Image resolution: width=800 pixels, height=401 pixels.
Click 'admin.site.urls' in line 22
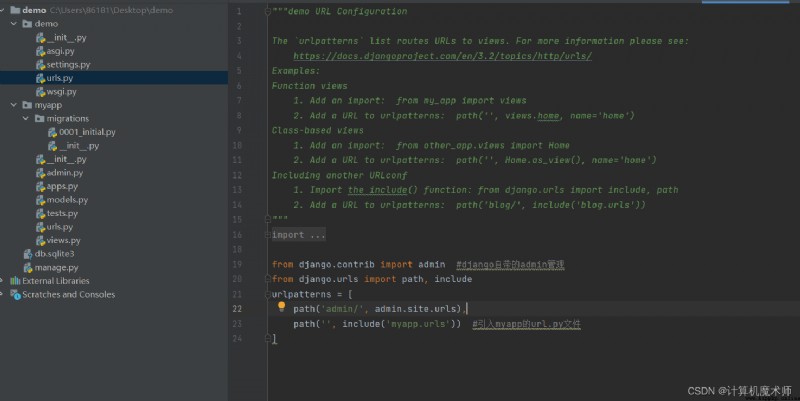417,309
